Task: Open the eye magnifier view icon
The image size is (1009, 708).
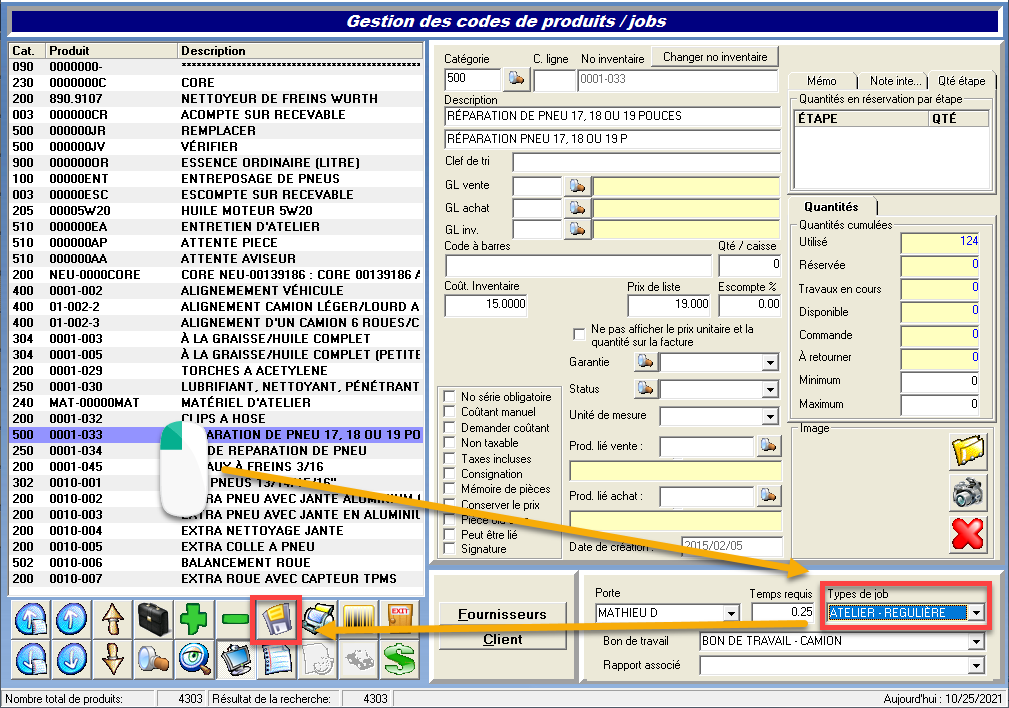Action: 194,660
